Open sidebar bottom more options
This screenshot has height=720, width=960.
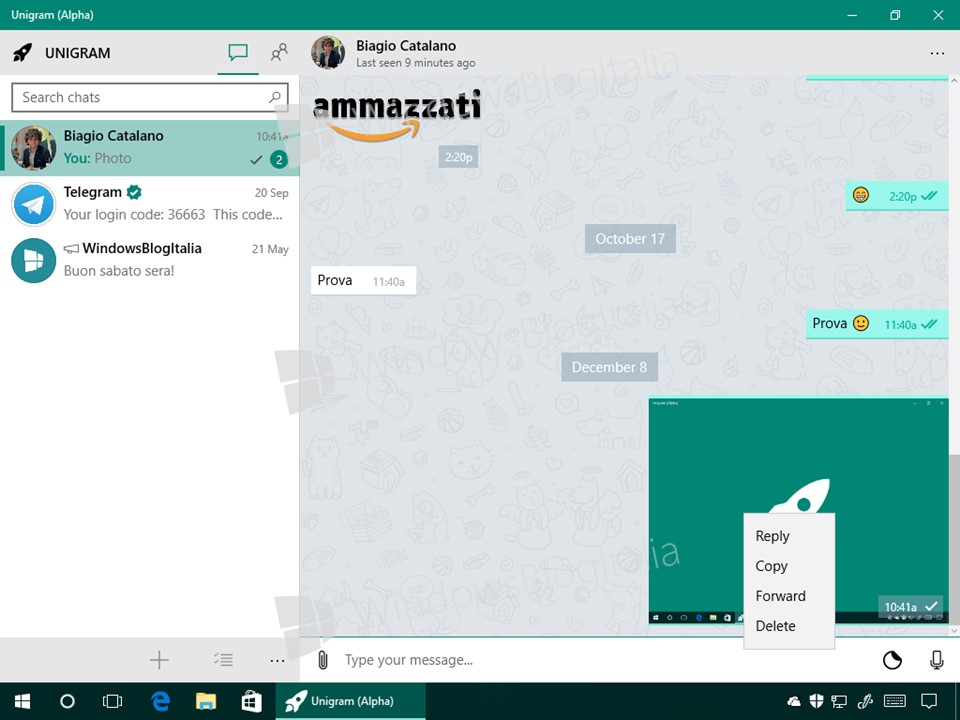point(277,660)
